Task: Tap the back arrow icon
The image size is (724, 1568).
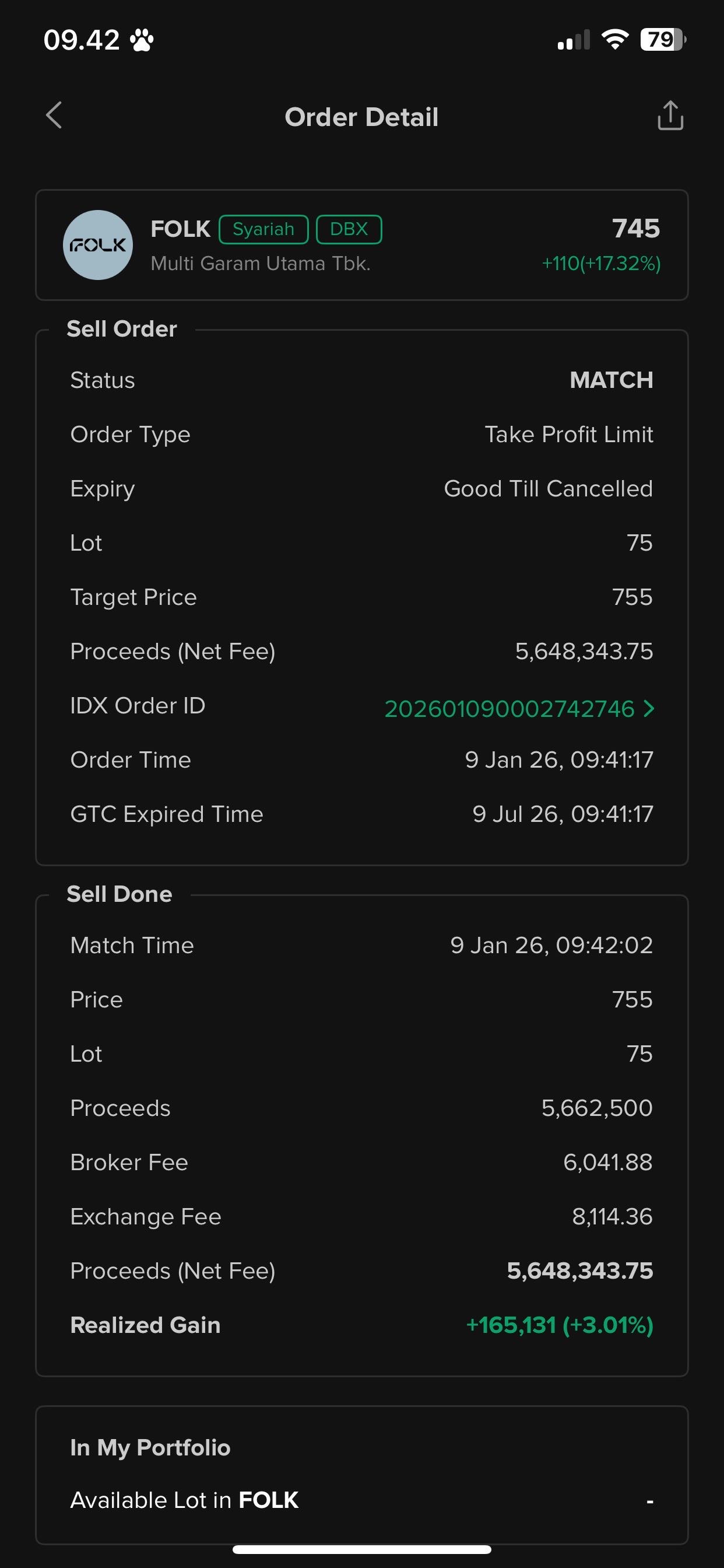Action: click(x=54, y=115)
